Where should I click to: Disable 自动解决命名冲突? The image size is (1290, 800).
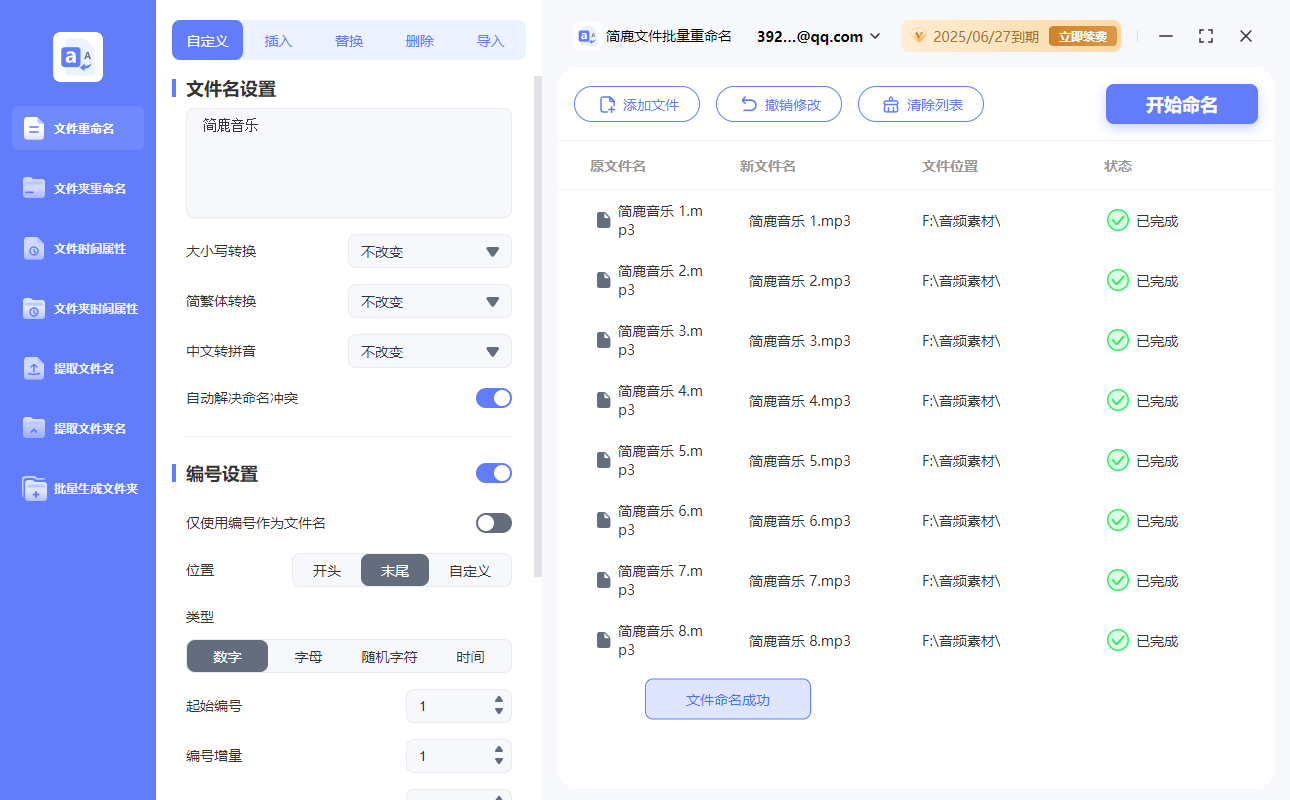click(x=493, y=397)
